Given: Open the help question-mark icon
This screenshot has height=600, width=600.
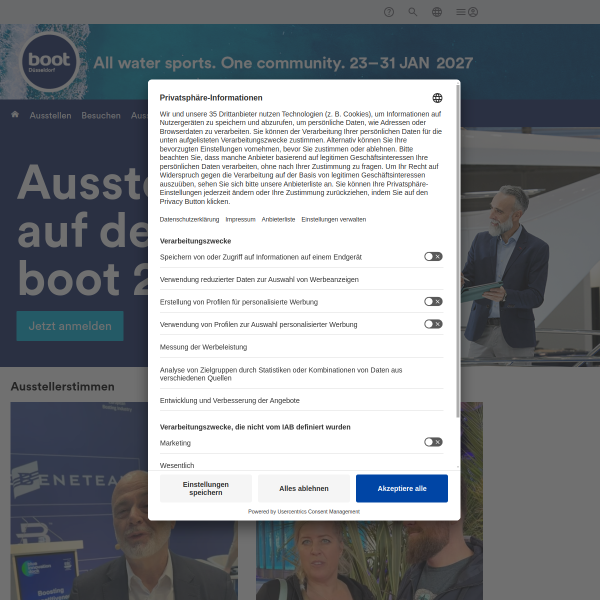Looking at the screenshot, I should [389, 12].
